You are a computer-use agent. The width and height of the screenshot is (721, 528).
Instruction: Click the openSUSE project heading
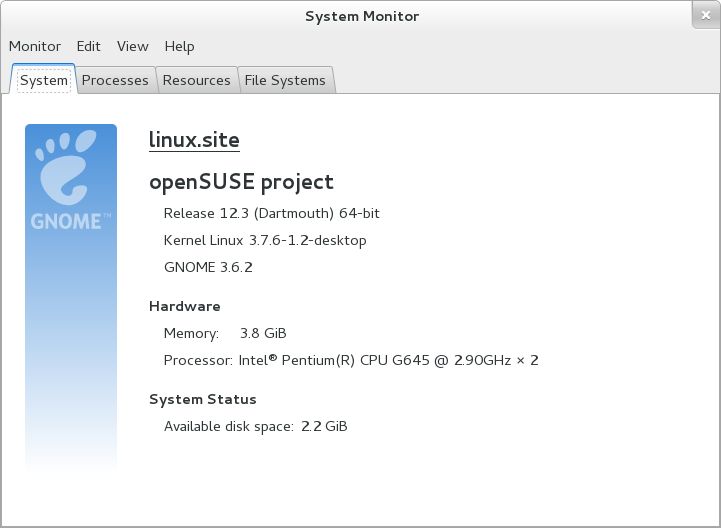tap(241, 182)
